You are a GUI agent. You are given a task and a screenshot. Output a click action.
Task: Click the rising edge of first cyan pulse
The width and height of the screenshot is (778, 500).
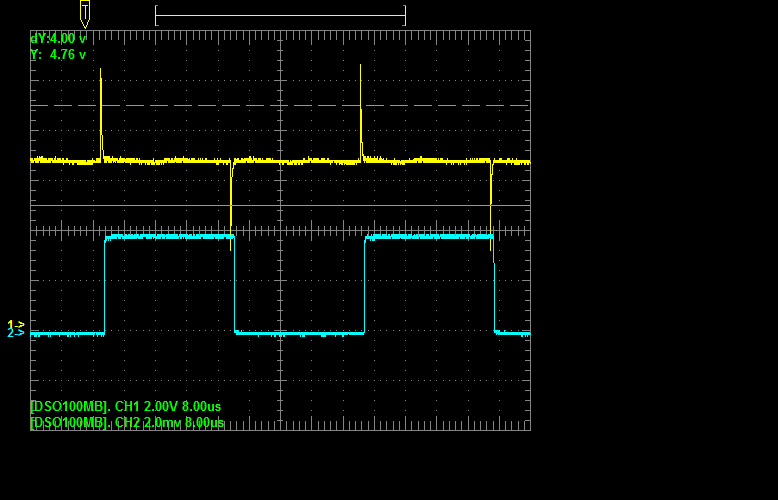click(105, 285)
